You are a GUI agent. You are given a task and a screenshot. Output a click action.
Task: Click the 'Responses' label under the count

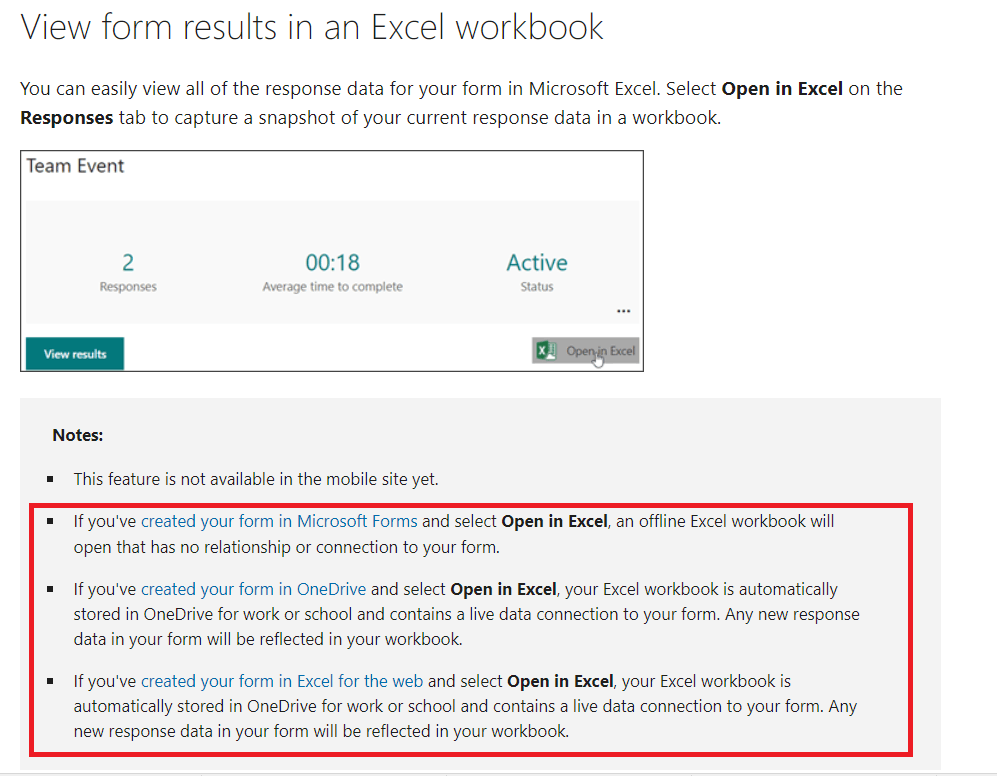(128, 287)
